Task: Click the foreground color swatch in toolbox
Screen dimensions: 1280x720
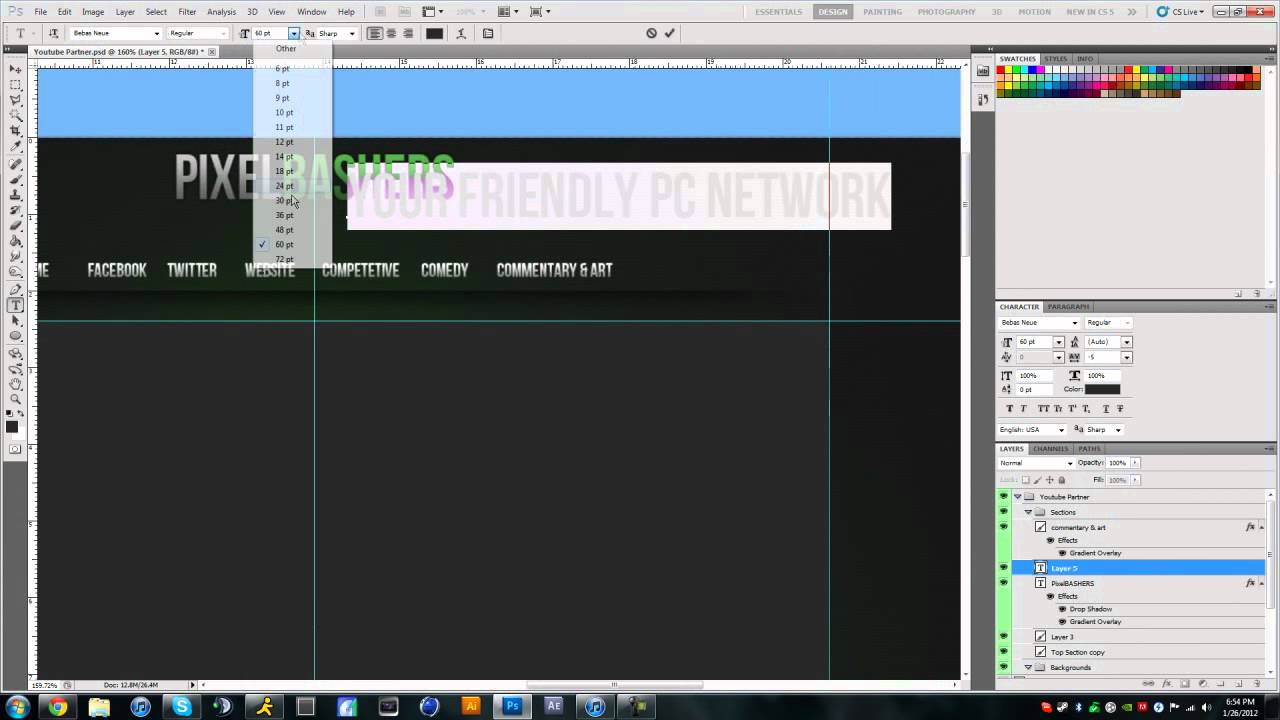Action: point(12,427)
